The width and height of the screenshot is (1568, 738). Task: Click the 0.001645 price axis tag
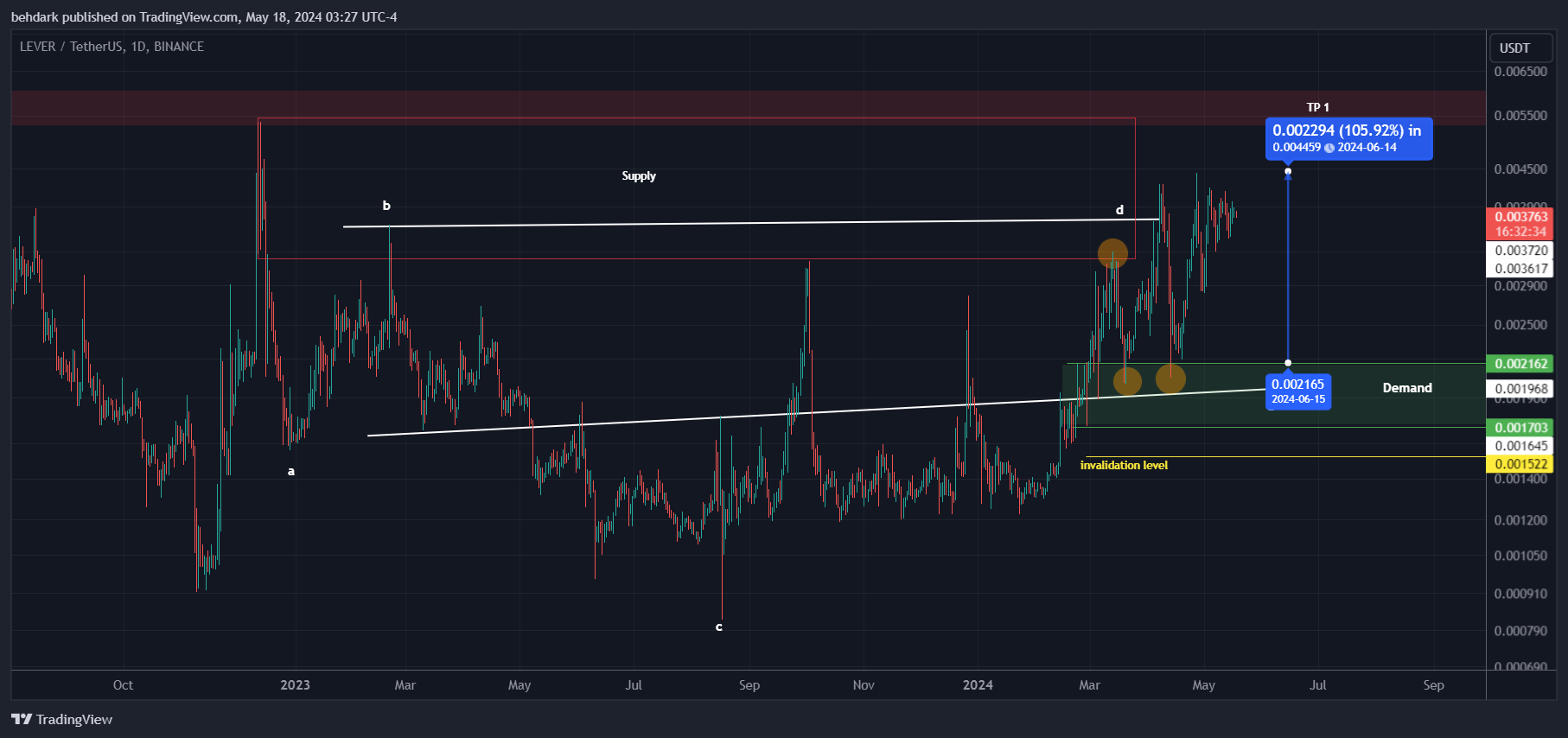coord(1520,446)
